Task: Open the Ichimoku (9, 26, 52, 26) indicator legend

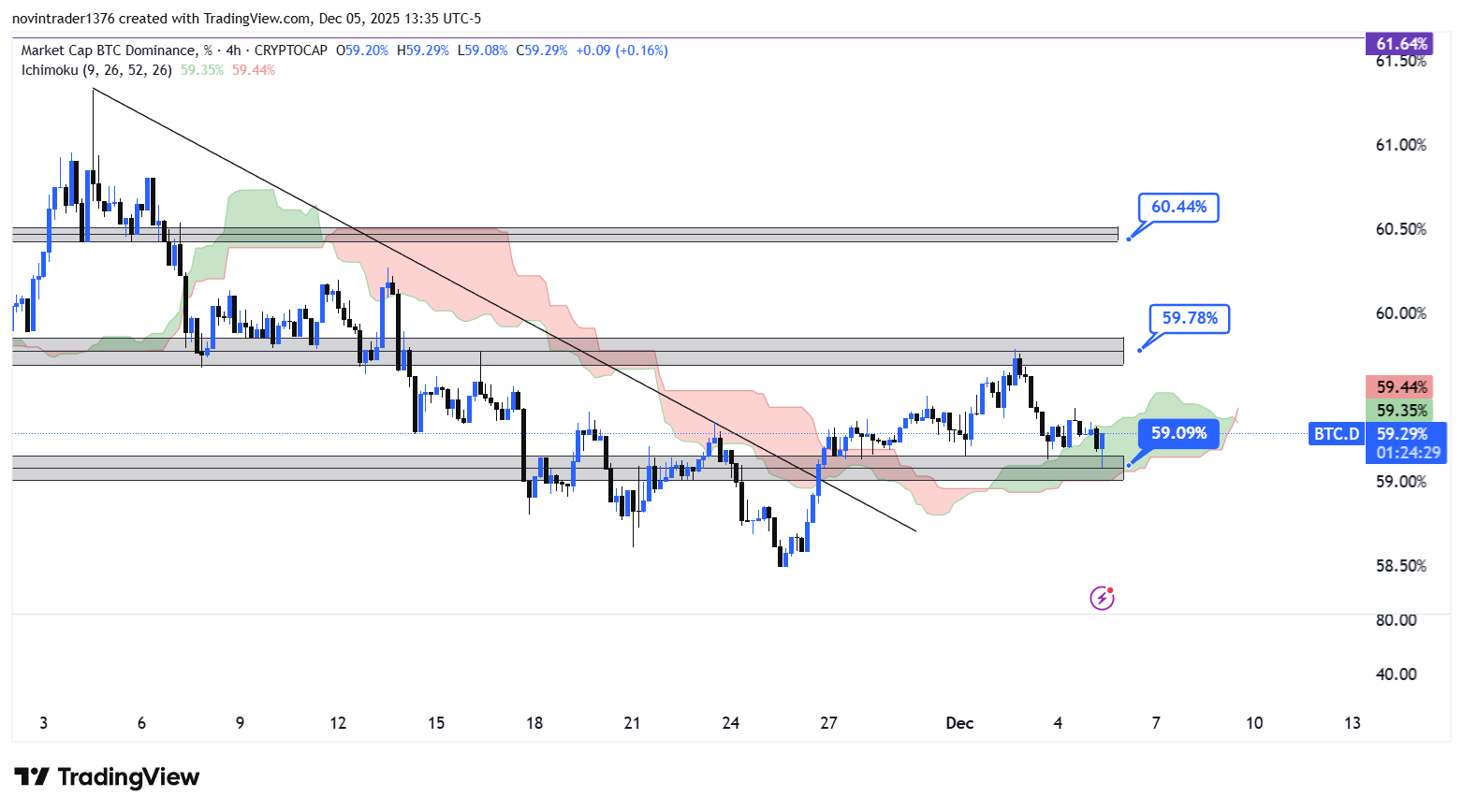Action: [96, 70]
